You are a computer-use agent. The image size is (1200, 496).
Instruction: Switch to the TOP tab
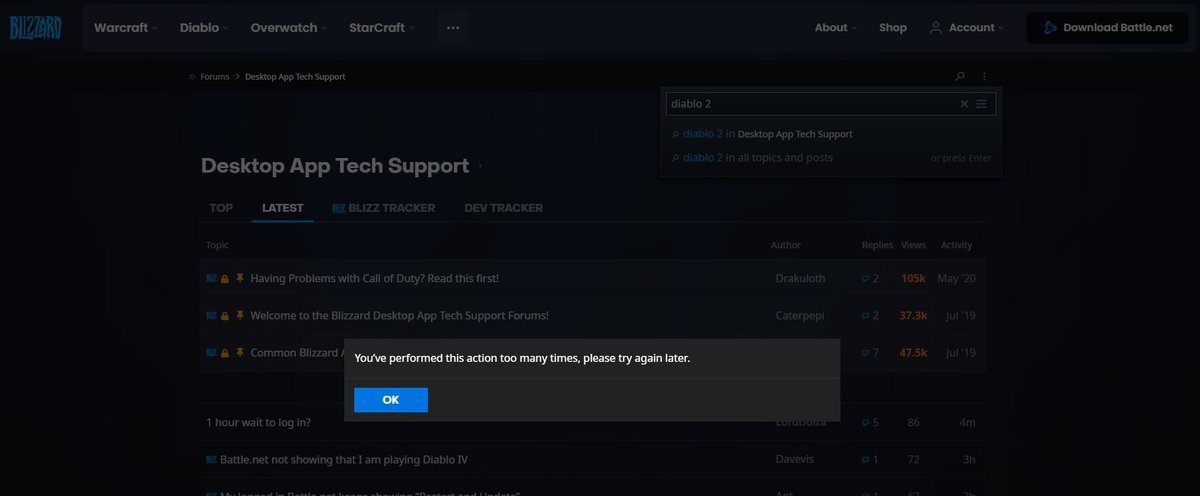(x=221, y=208)
